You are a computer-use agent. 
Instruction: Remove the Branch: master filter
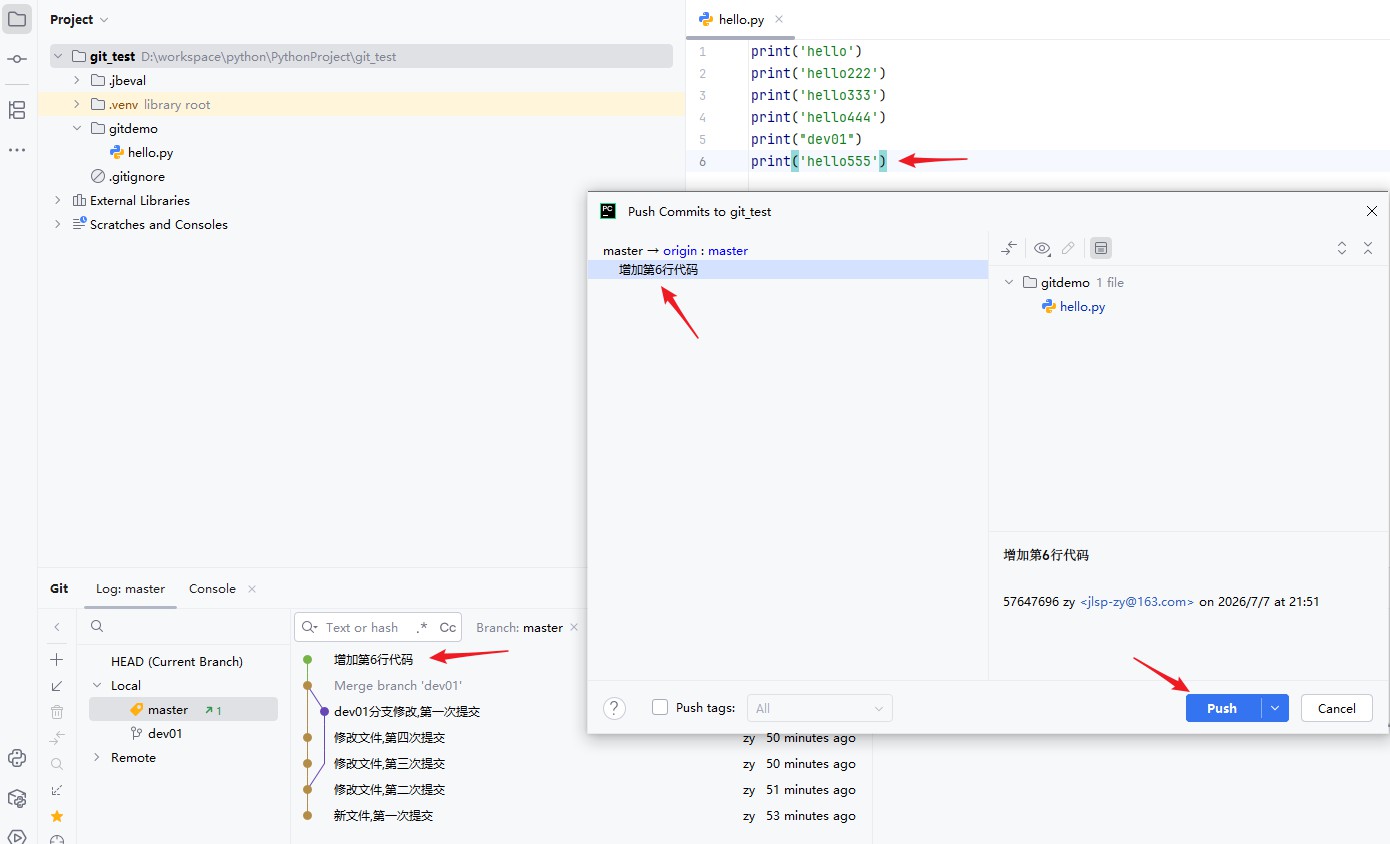click(574, 627)
